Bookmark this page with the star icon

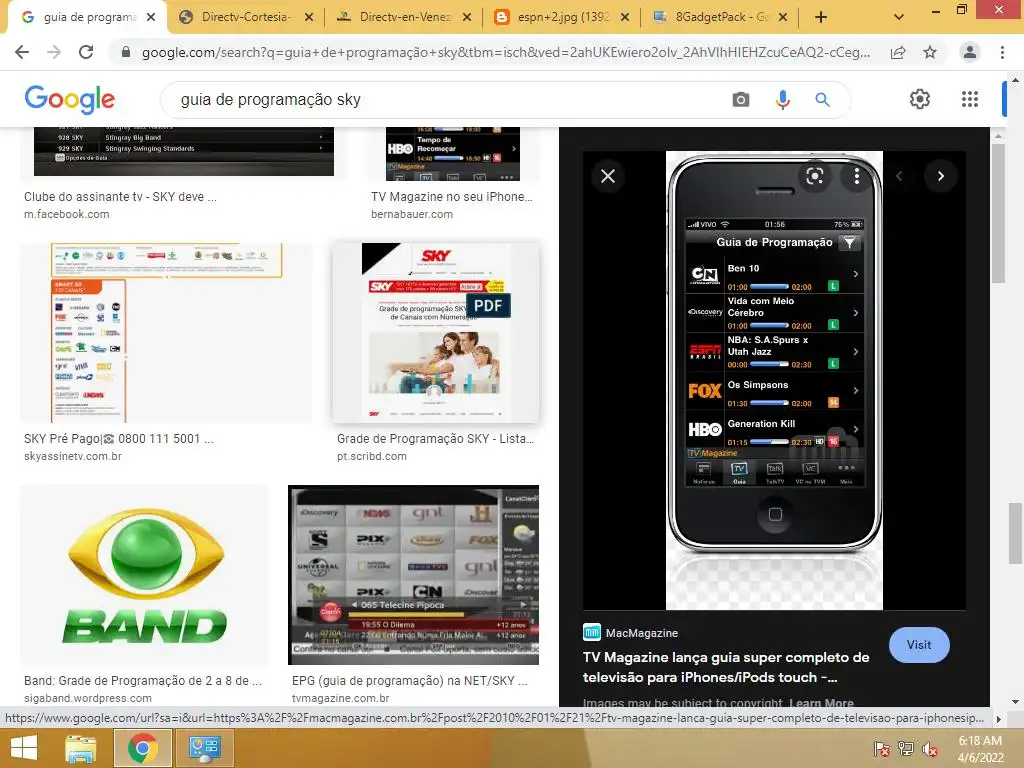[930, 52]
